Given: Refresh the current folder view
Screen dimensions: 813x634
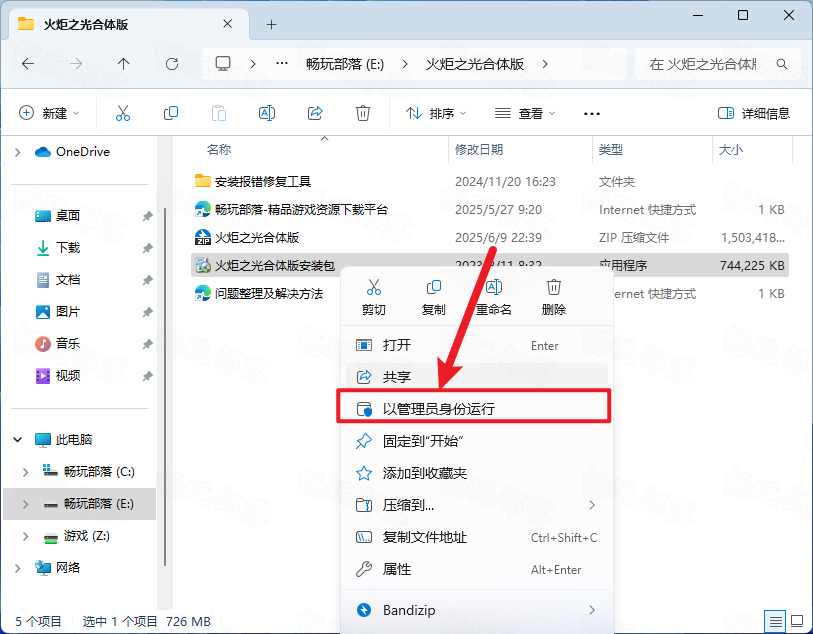Looking at the screenshot, I should (172, 64).
